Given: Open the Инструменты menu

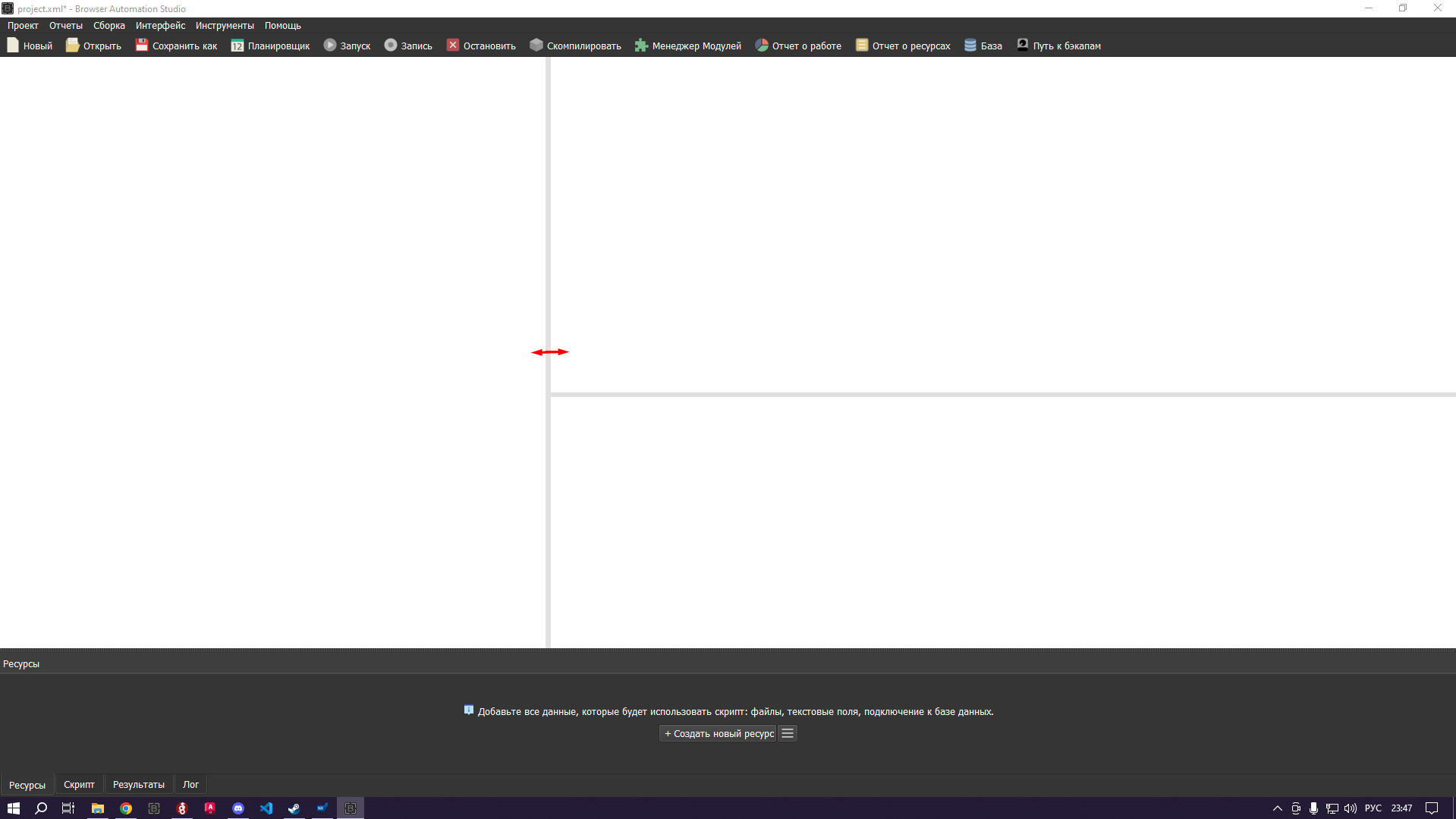Looking at the screenshot, I should tap(224, 25).
